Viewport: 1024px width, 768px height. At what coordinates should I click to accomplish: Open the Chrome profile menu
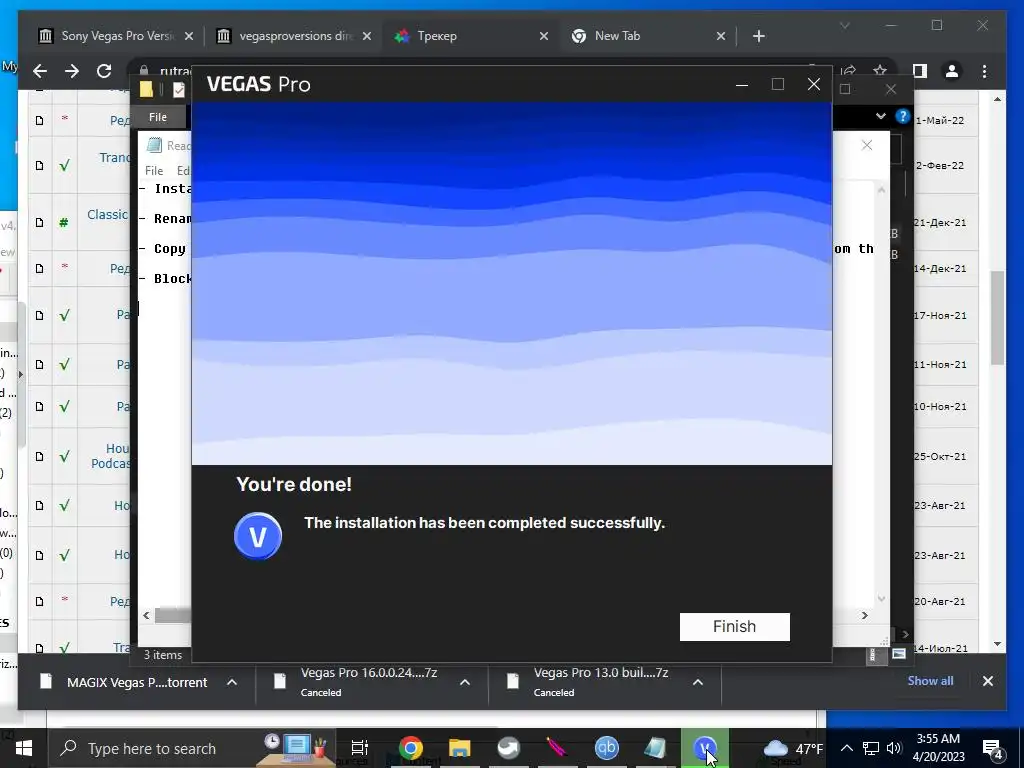pyautogui.click(x=952, y=71)
